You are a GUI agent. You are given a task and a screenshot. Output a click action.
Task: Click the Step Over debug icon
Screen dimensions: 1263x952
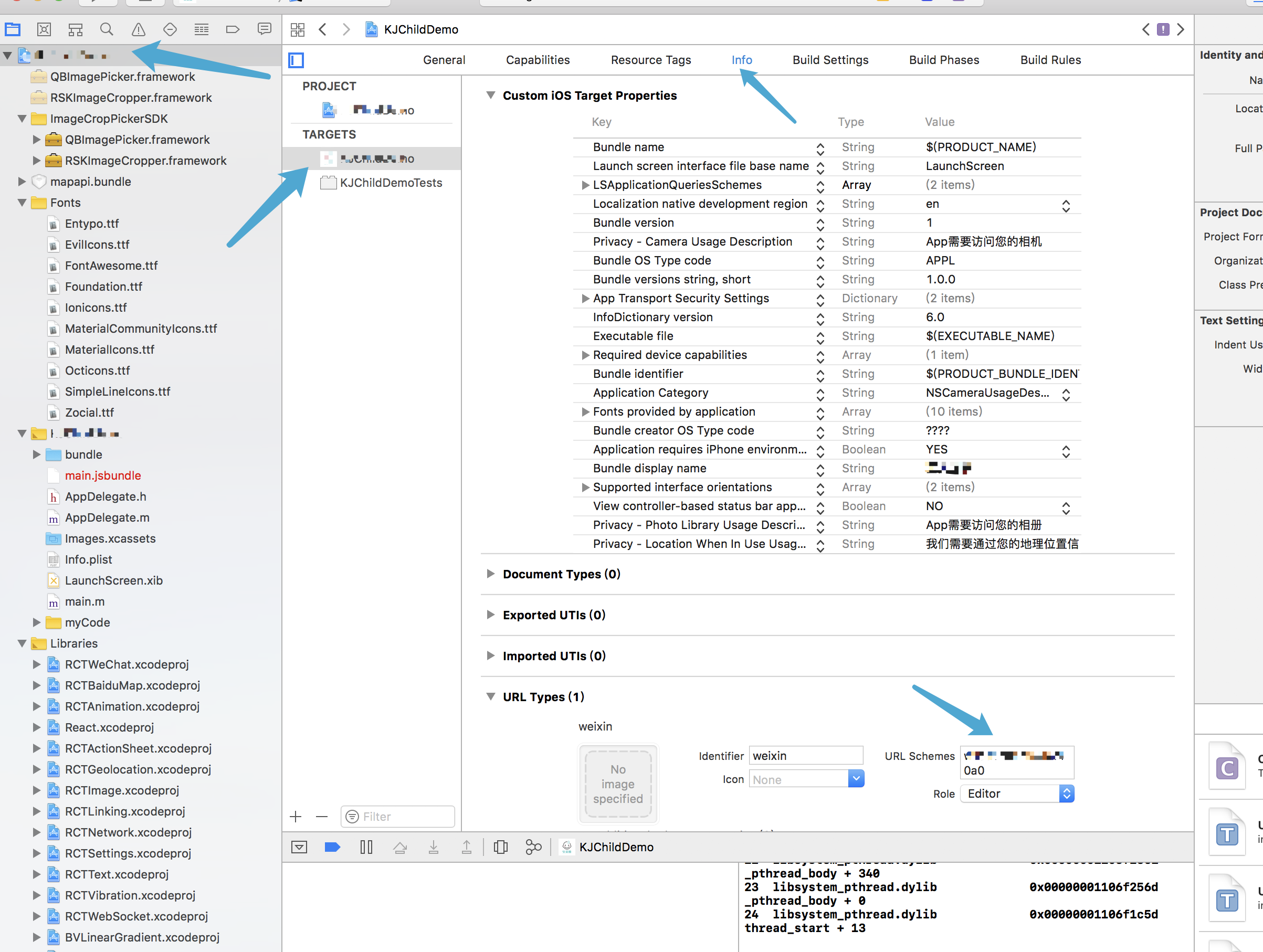click(400, 847)
